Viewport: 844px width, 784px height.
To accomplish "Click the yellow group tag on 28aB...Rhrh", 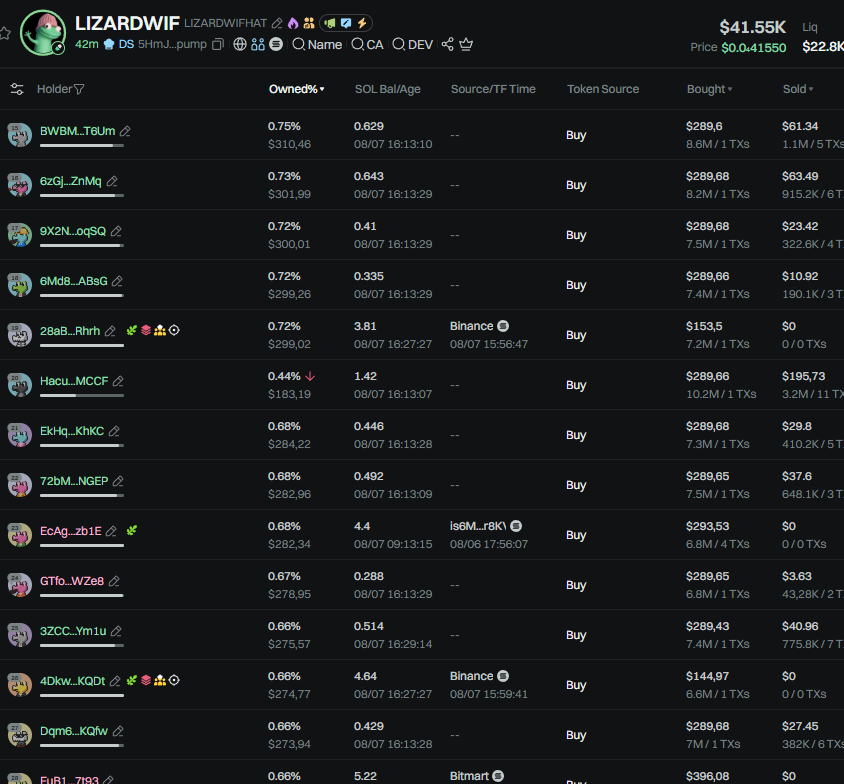I will [x=160, y=330].
